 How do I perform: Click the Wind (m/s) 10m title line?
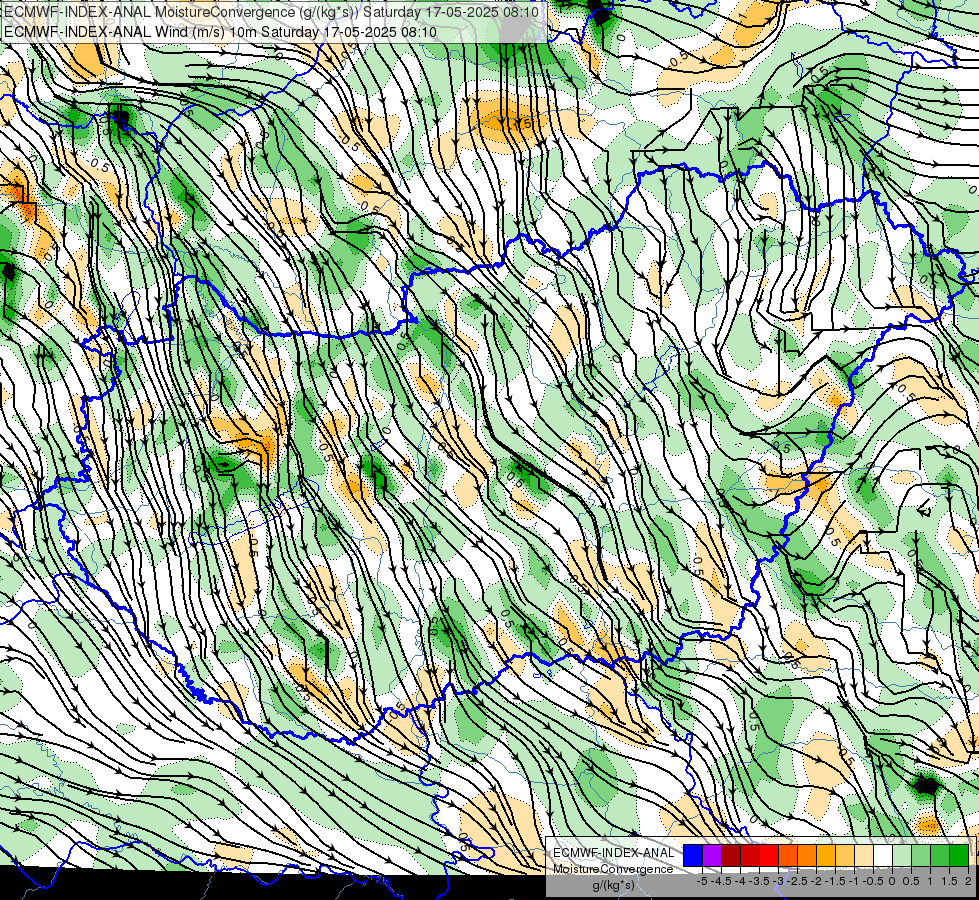pyautogui.click(x=220, y=31)
